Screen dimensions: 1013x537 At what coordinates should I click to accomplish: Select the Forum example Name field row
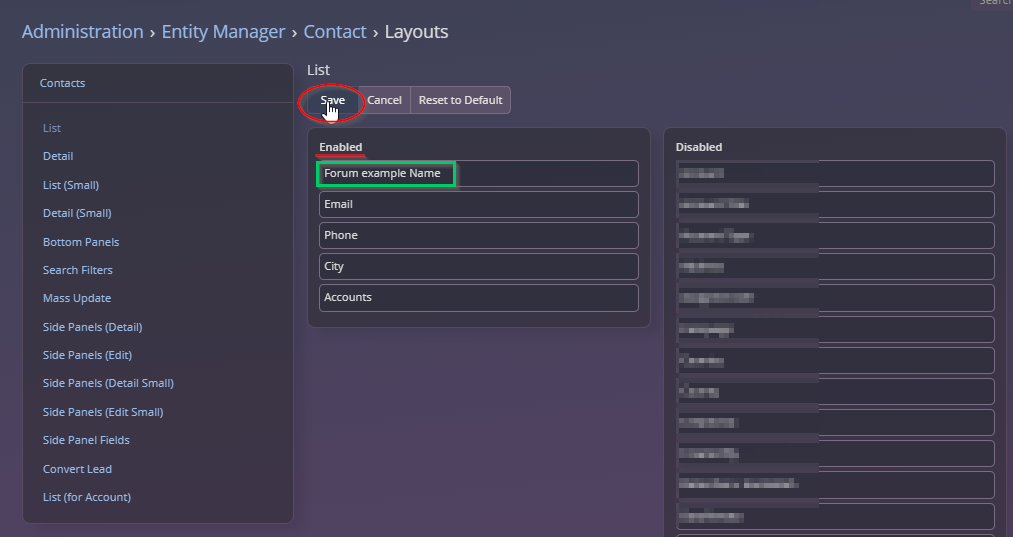(479, 173)
